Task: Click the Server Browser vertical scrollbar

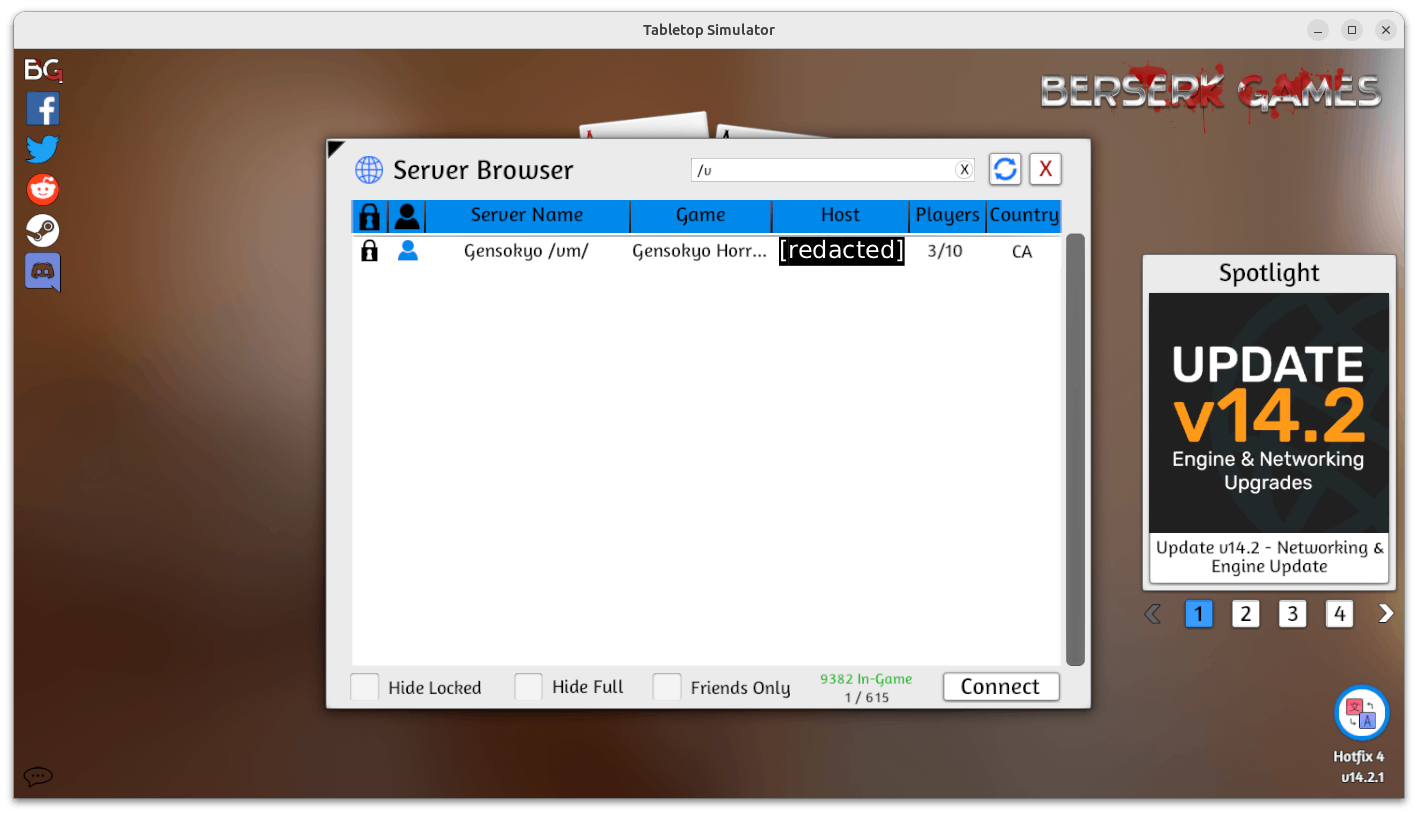Action: click(1075, 449)
